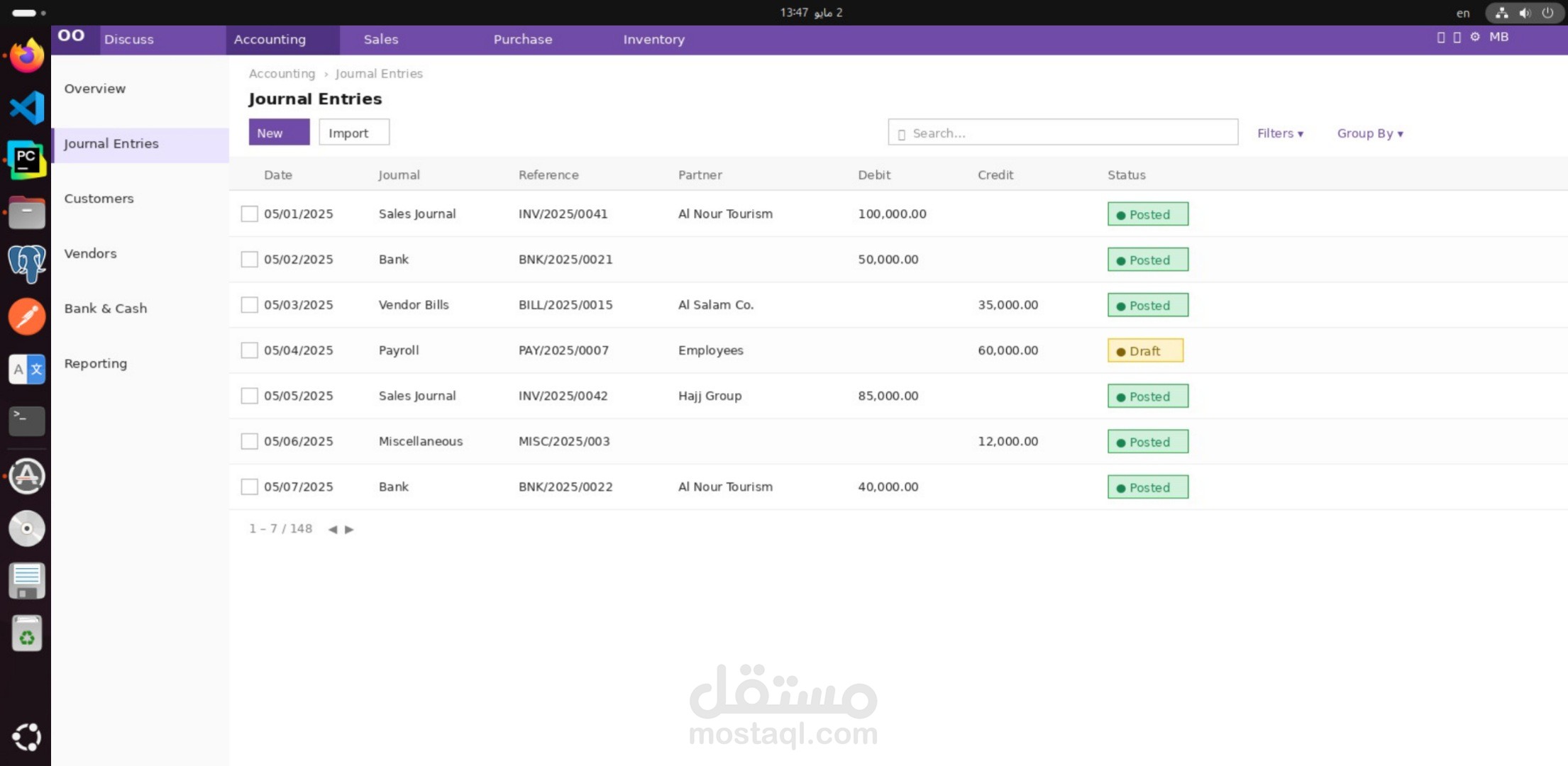Click the network status tray icon
Image resolution: width=1568 pixels, height=766 pixels.
(x=1502, y=13)
